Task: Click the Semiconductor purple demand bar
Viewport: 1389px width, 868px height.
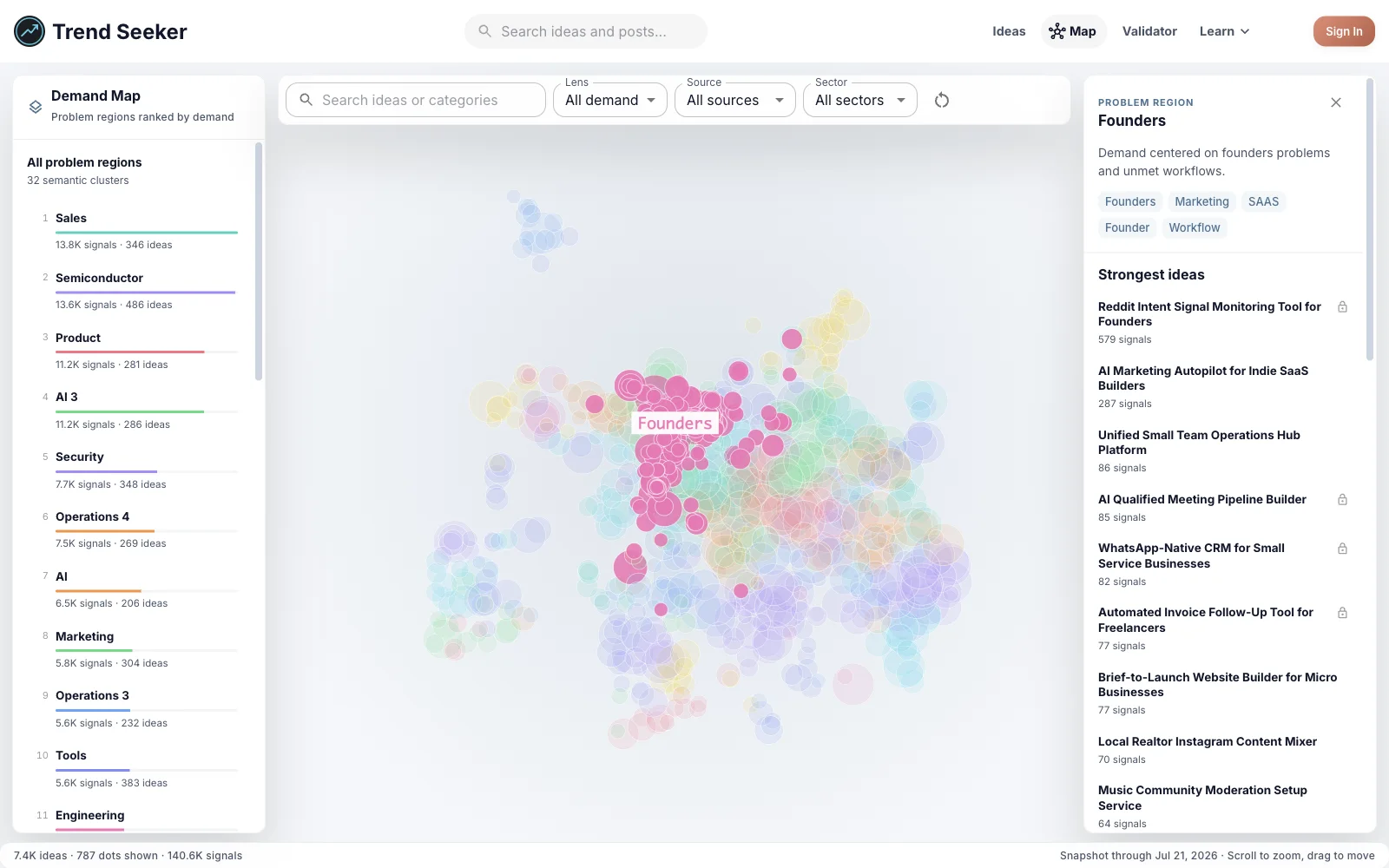Action: point(145,293)
